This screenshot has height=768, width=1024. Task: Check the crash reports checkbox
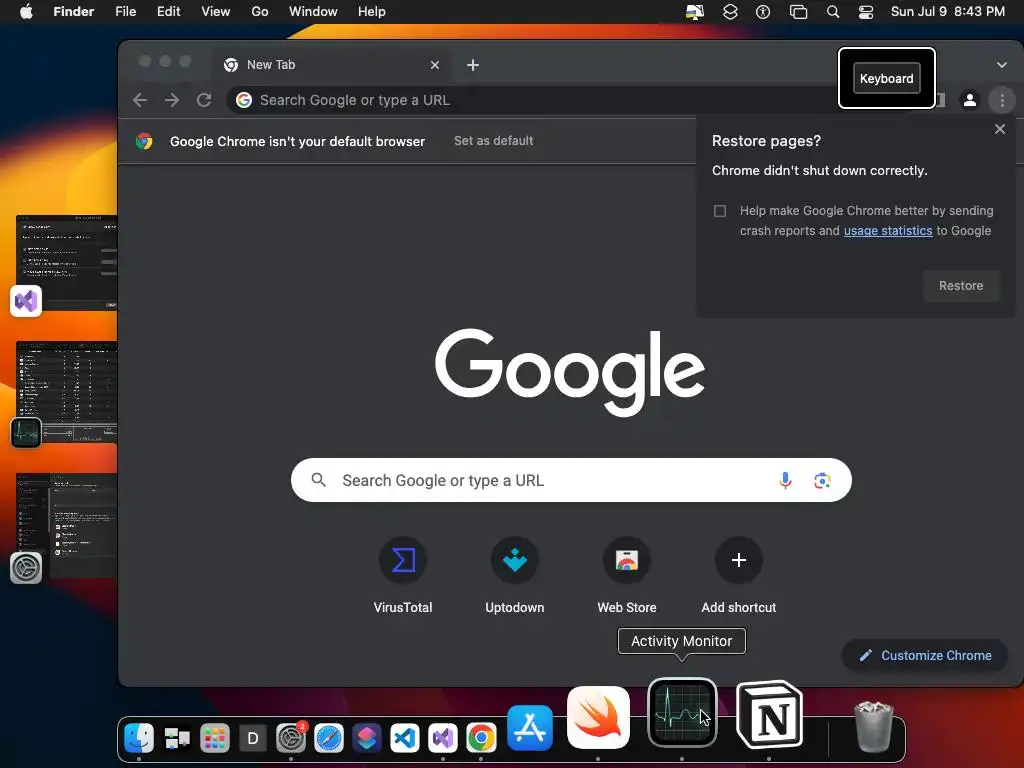click(x=720, y=211)
